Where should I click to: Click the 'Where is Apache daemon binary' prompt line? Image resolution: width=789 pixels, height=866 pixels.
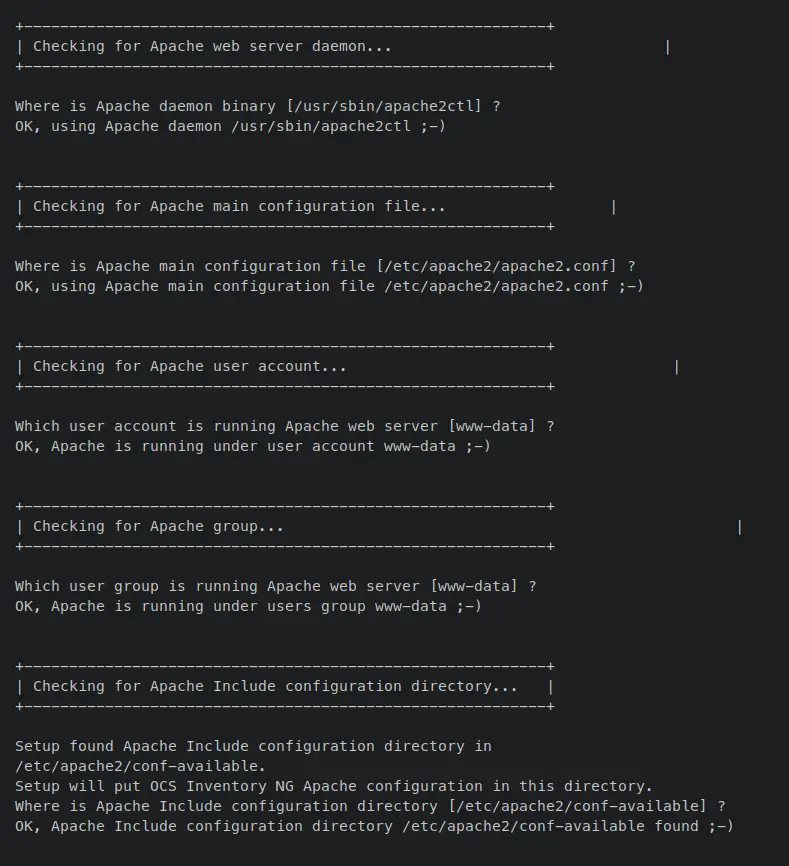point(257,106)
